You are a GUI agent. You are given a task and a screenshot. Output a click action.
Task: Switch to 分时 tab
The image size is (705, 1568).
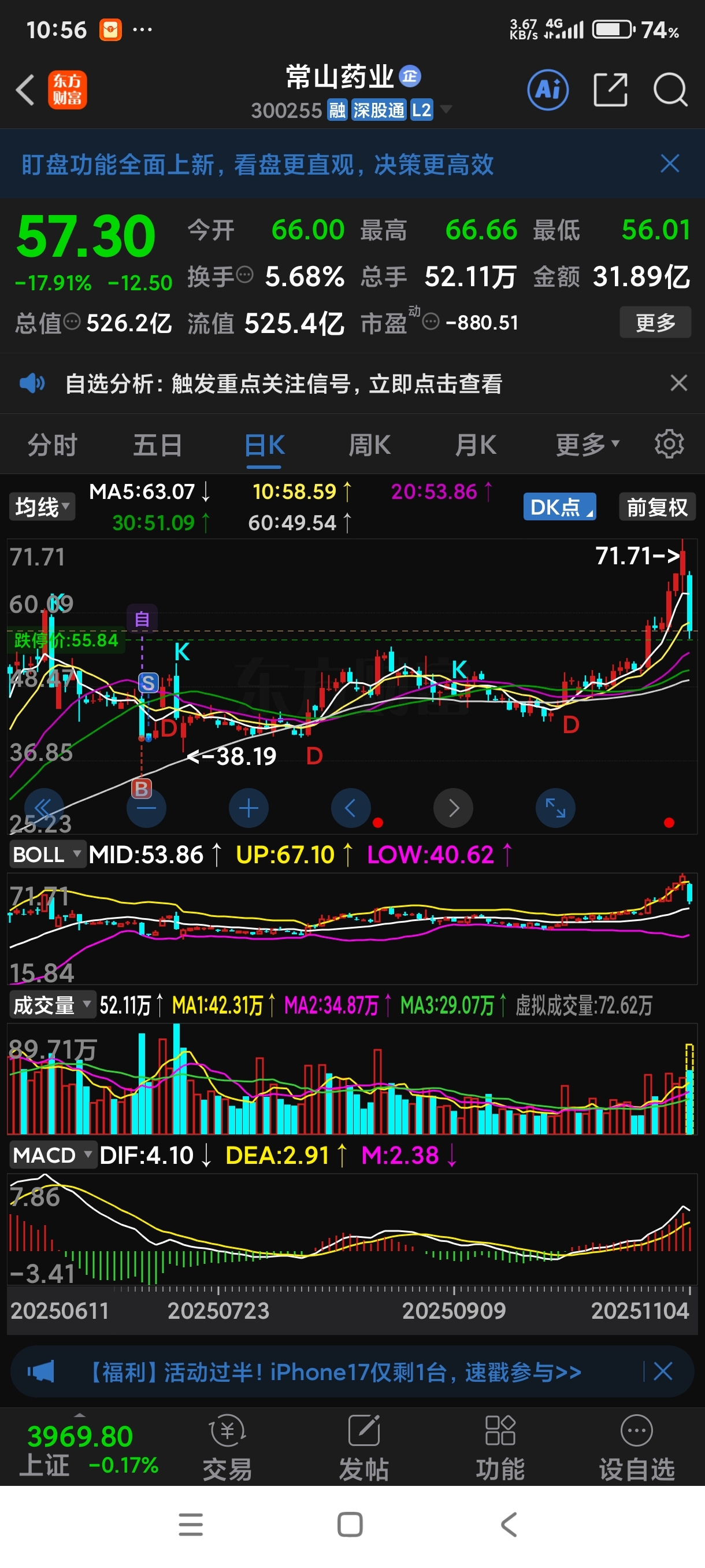53,445
